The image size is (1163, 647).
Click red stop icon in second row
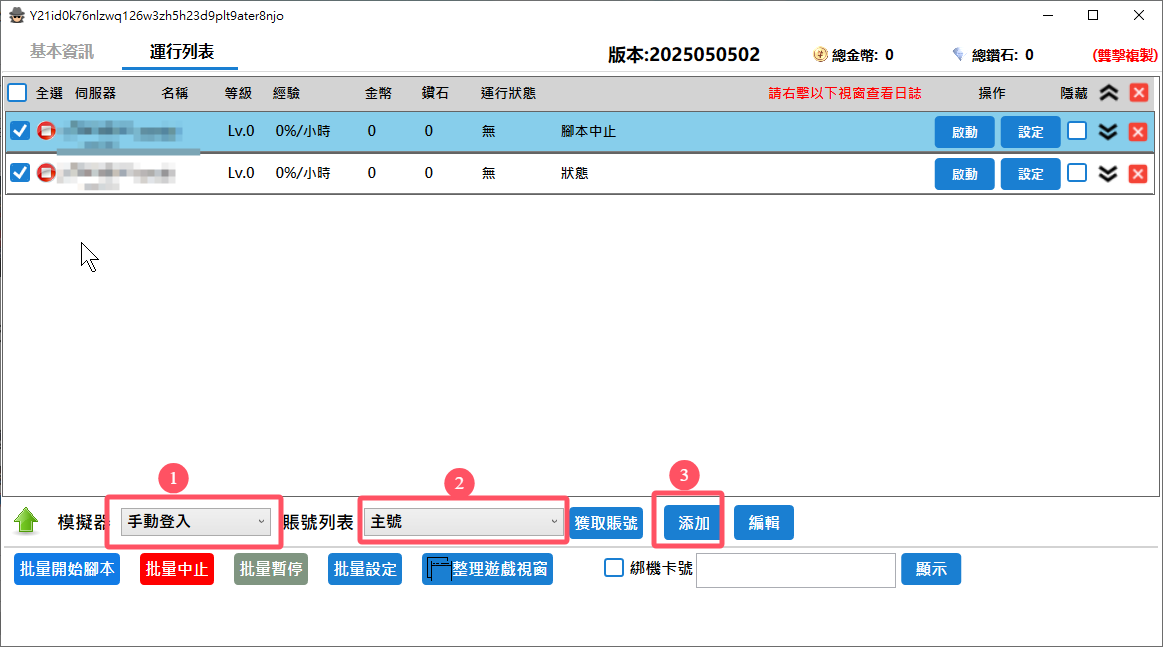[46, 173]
